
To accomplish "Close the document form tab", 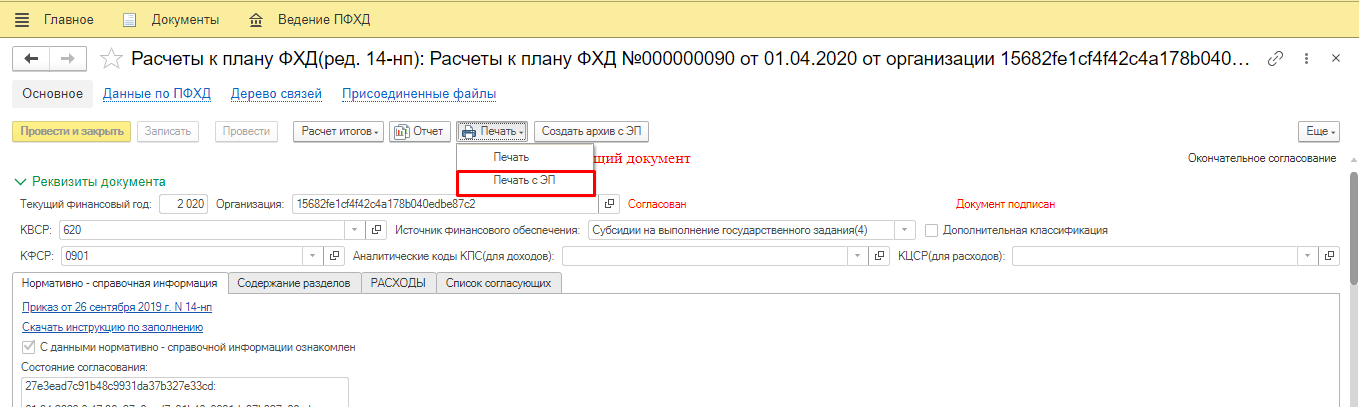I will [1336, 59].
